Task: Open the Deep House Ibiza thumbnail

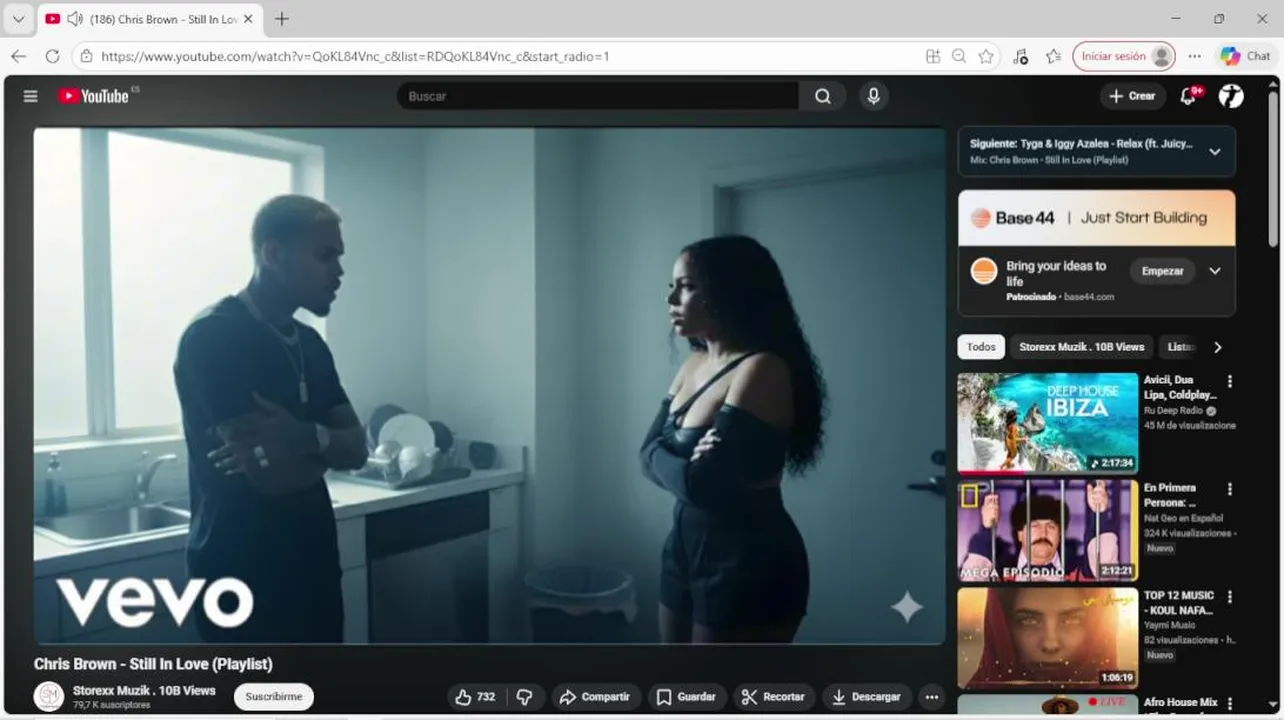Action: 1048,423
